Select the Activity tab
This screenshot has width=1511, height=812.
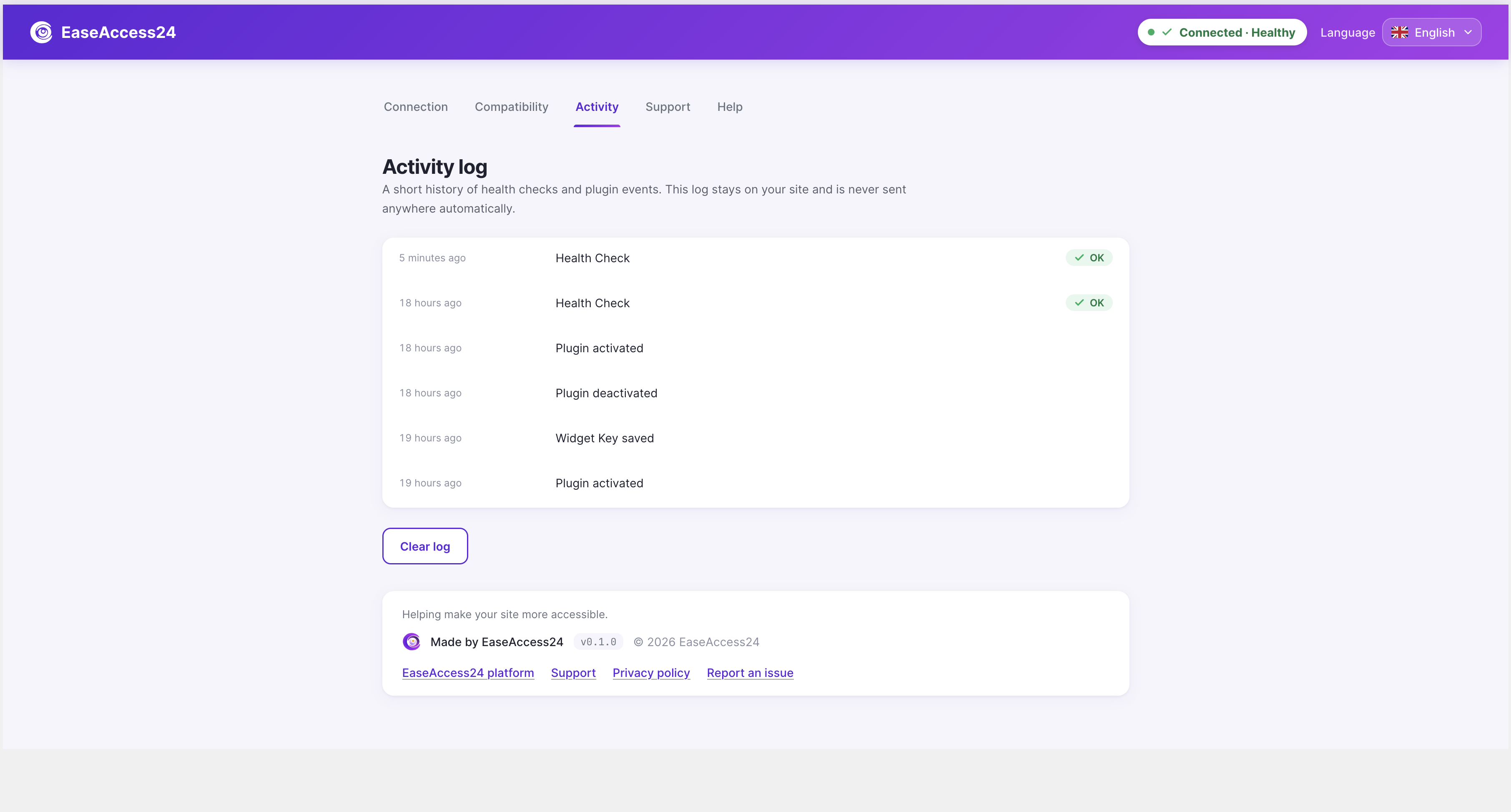(597, 107)
